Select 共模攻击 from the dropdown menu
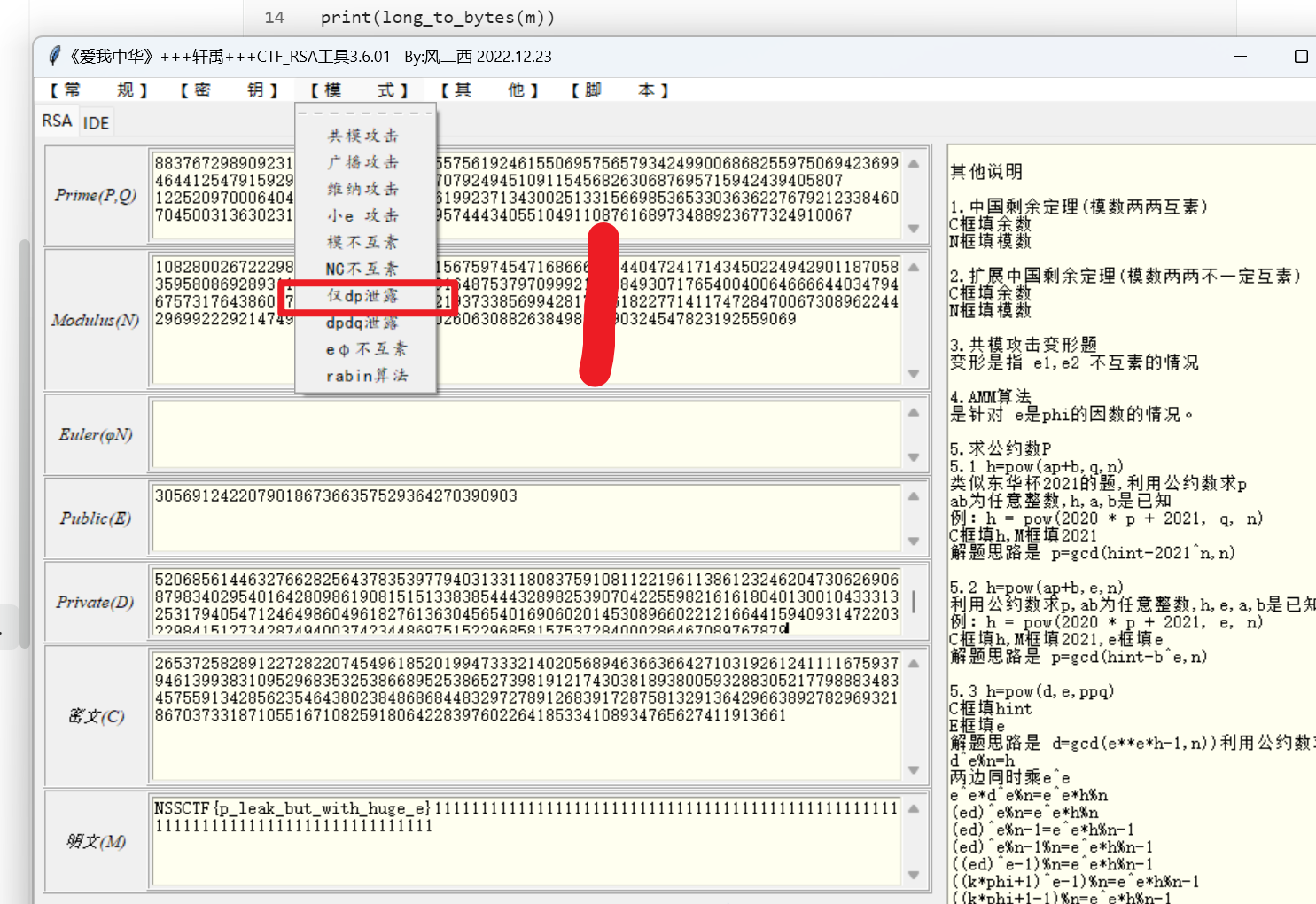This screenshot has width=1316, height=904. (x=363, y=136)
